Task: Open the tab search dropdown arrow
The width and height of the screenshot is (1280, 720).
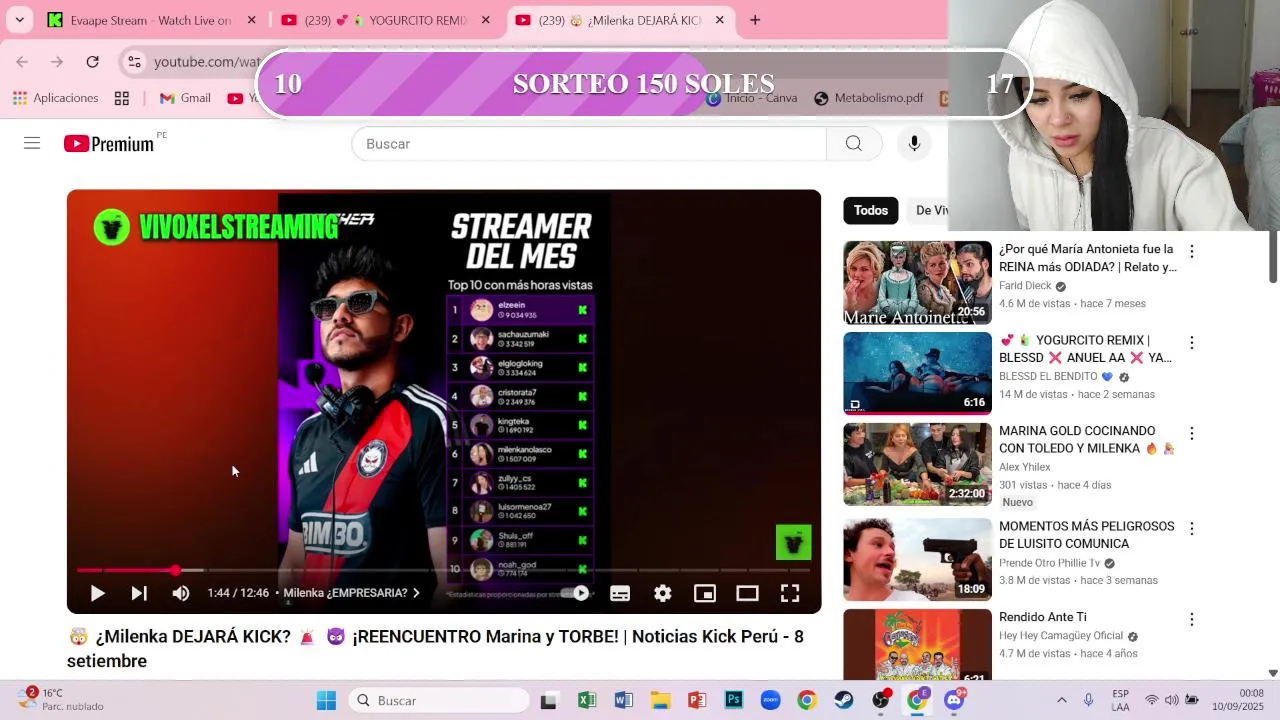Action: point(19,20)
